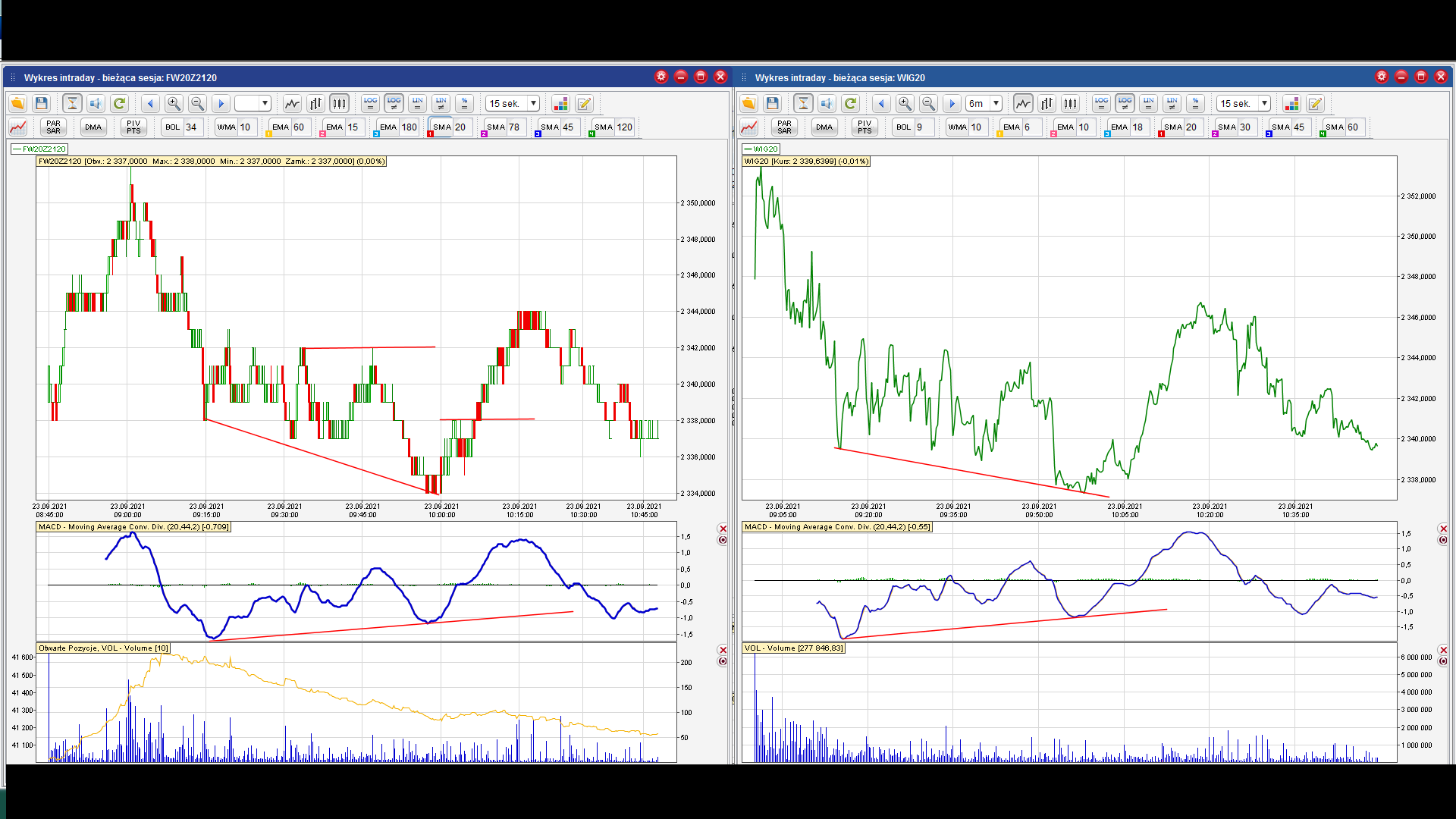
Task: Enable LIN≠ scale on the WIG20 chart
Action: [1172, 104]
